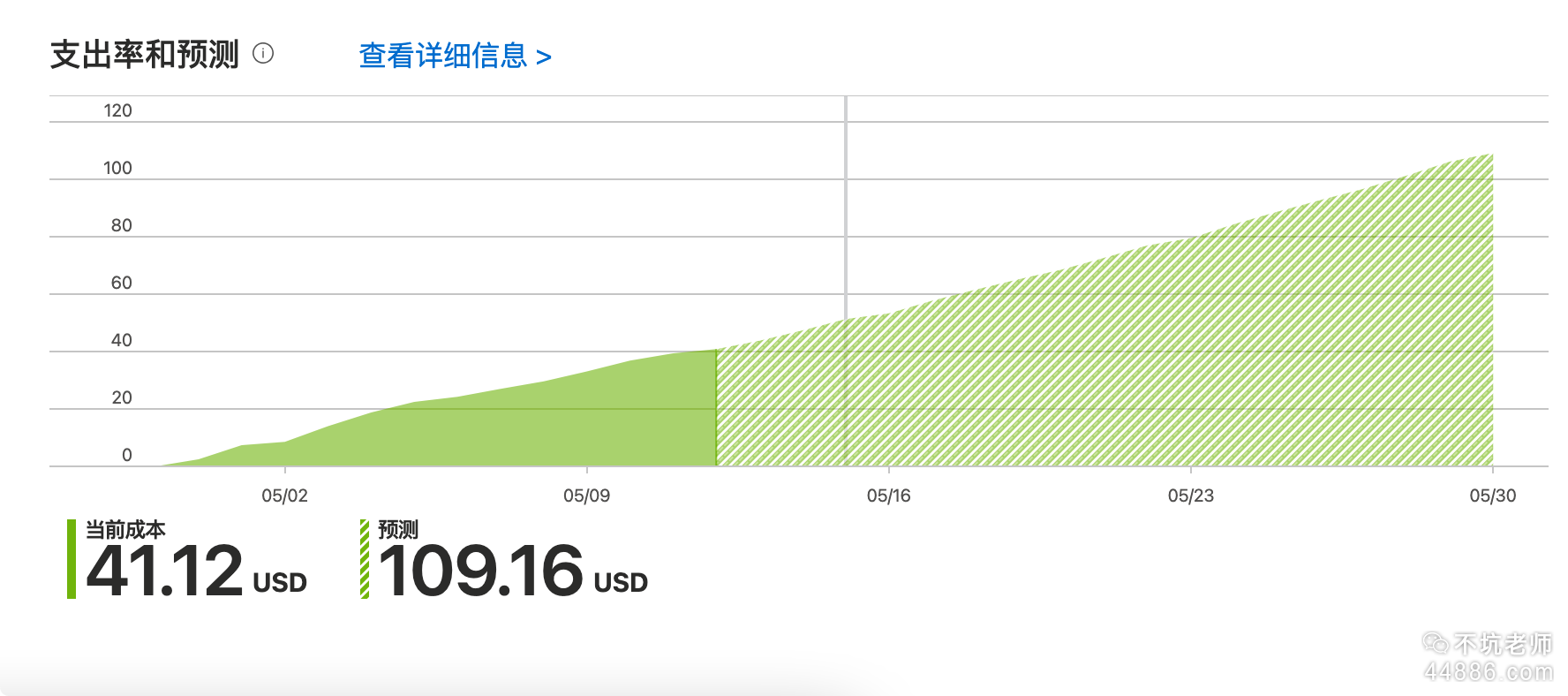1568x696 pixels.
Task: Click the 支出率和预测 heading
Action: click(x=145, y=55)
